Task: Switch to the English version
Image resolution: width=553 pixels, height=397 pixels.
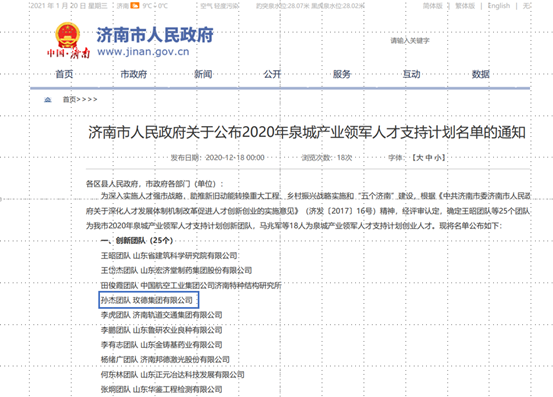Action: coord(499,6)
